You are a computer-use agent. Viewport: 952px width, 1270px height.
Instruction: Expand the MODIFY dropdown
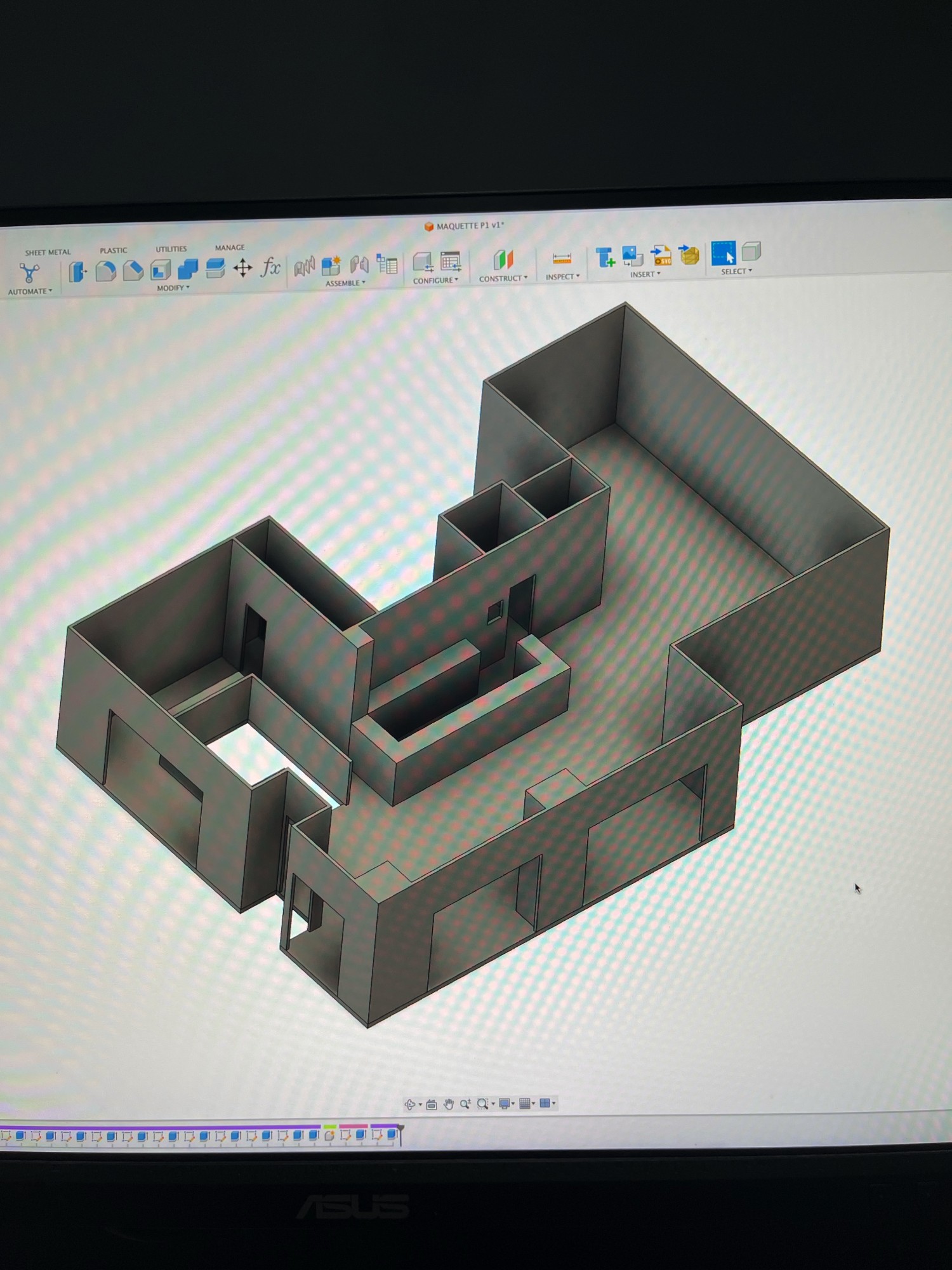tap(173, 288)
